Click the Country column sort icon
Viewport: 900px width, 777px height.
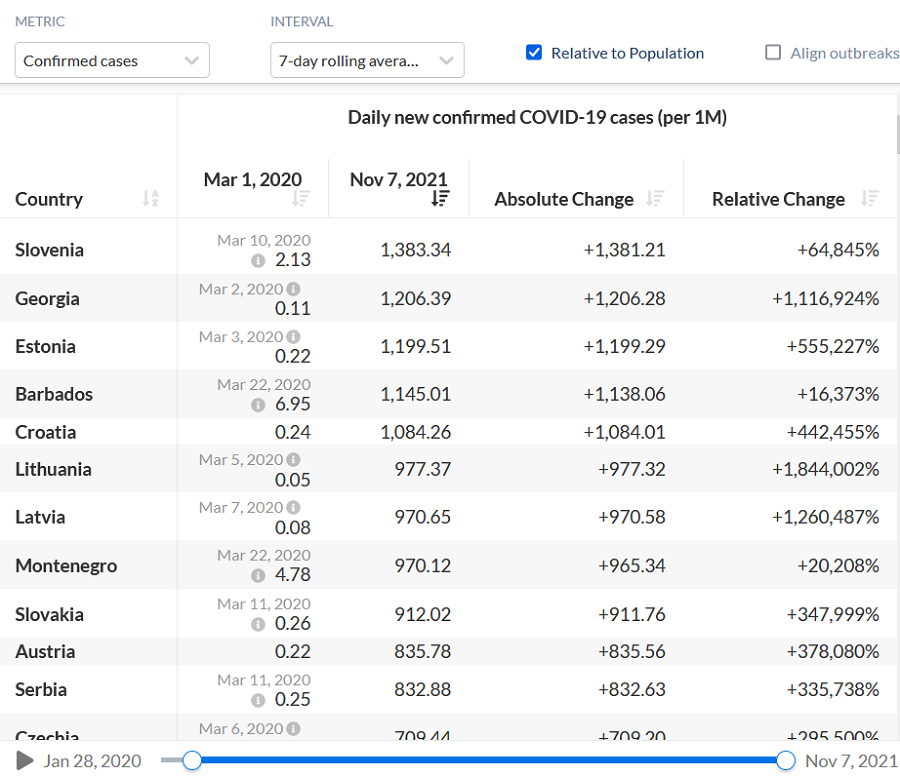150,199
